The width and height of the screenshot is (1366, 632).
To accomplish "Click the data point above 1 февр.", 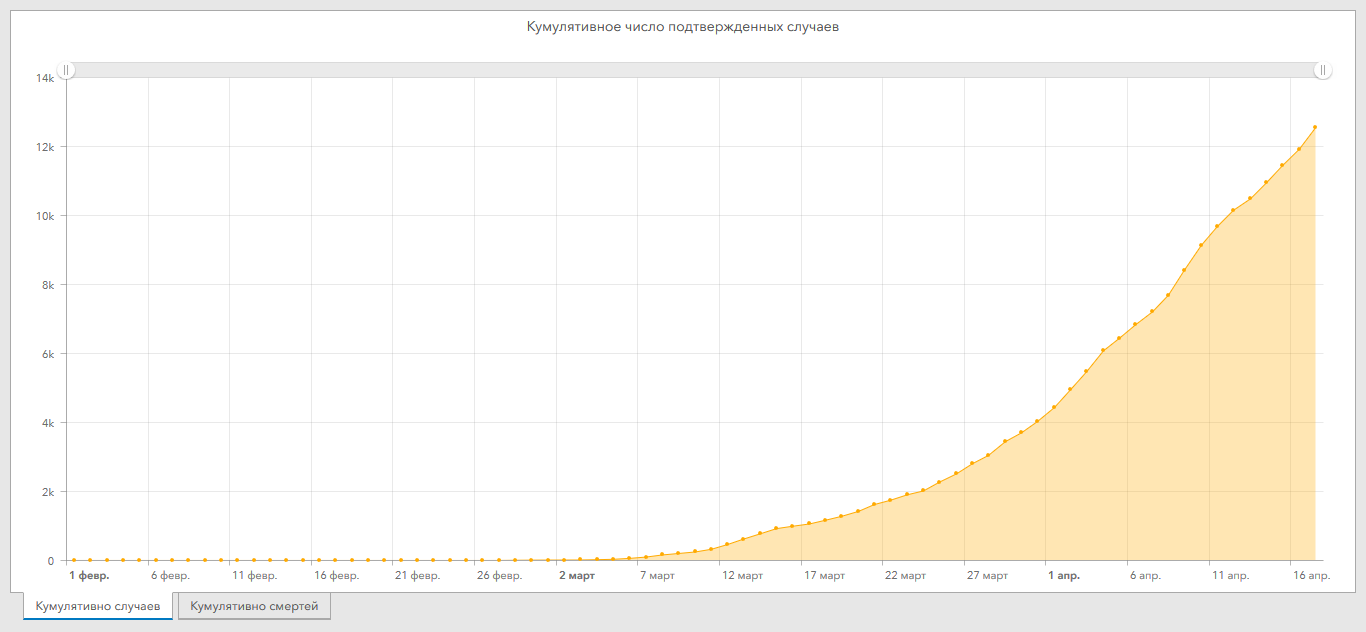I will [74, 560].
